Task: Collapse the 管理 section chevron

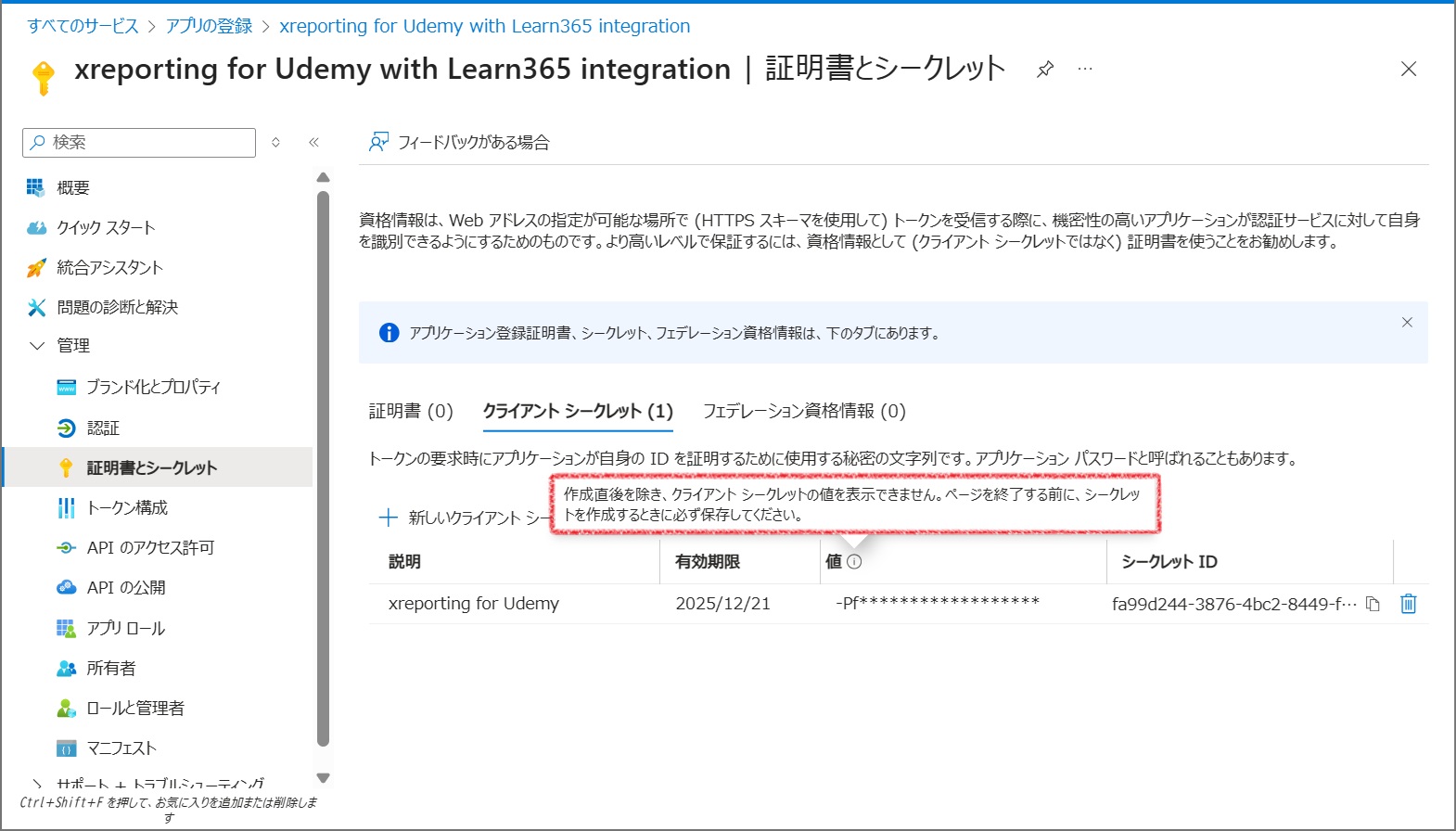Action: click(x=37, y=345)
